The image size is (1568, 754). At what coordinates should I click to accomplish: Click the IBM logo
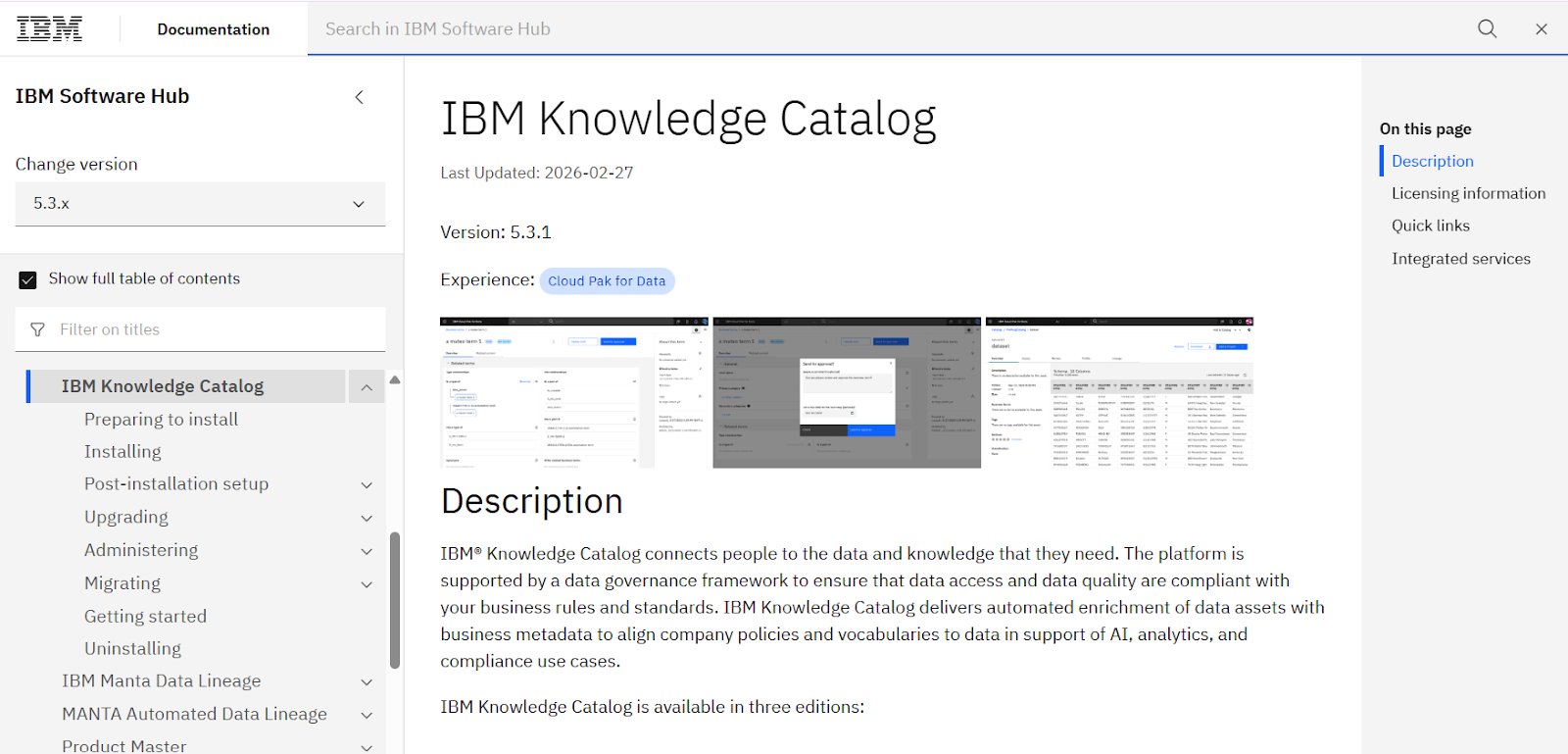coord(49,28)
